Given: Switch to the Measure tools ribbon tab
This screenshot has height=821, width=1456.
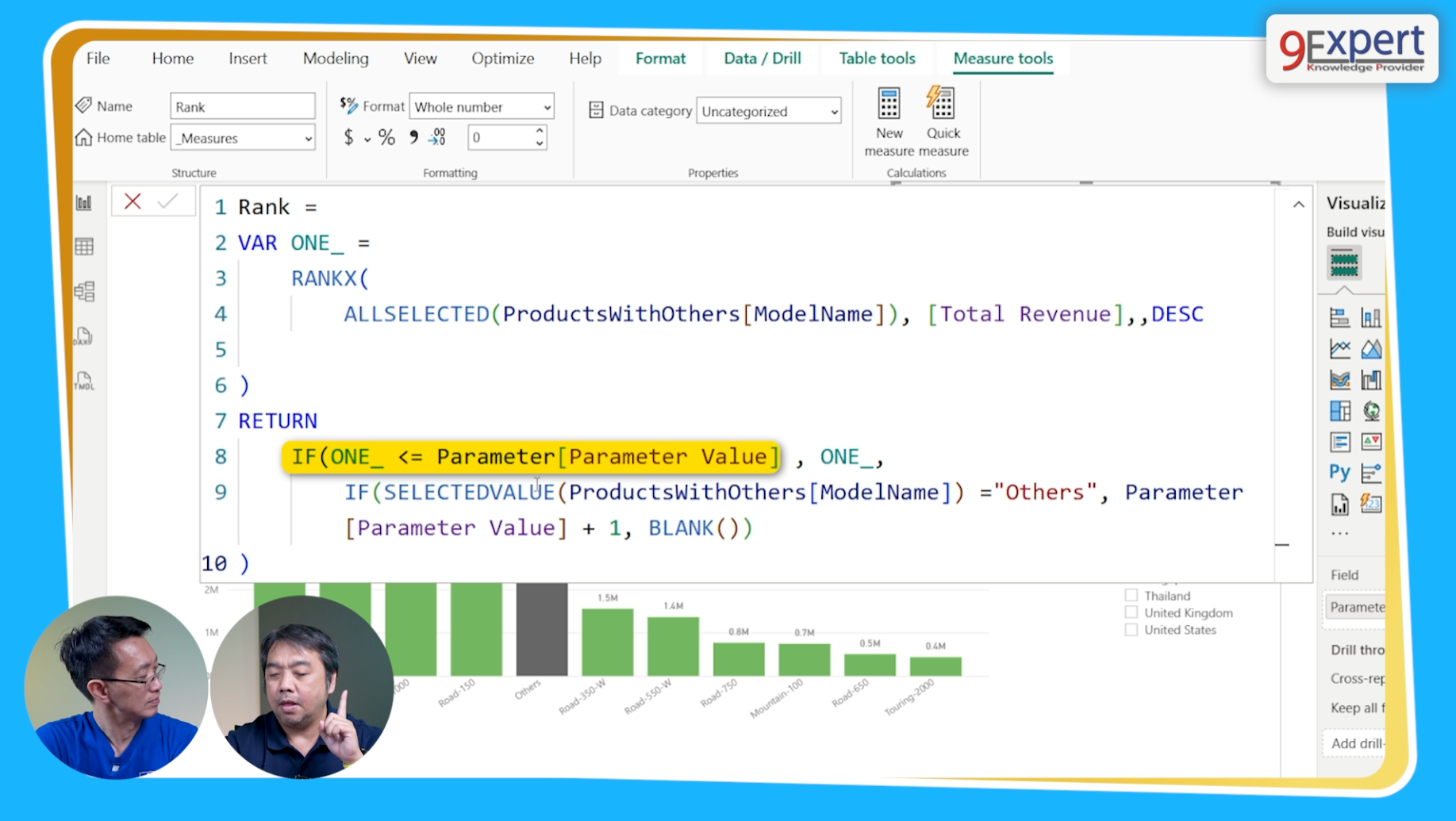Looking at the screenshot, I should 1002,58.
